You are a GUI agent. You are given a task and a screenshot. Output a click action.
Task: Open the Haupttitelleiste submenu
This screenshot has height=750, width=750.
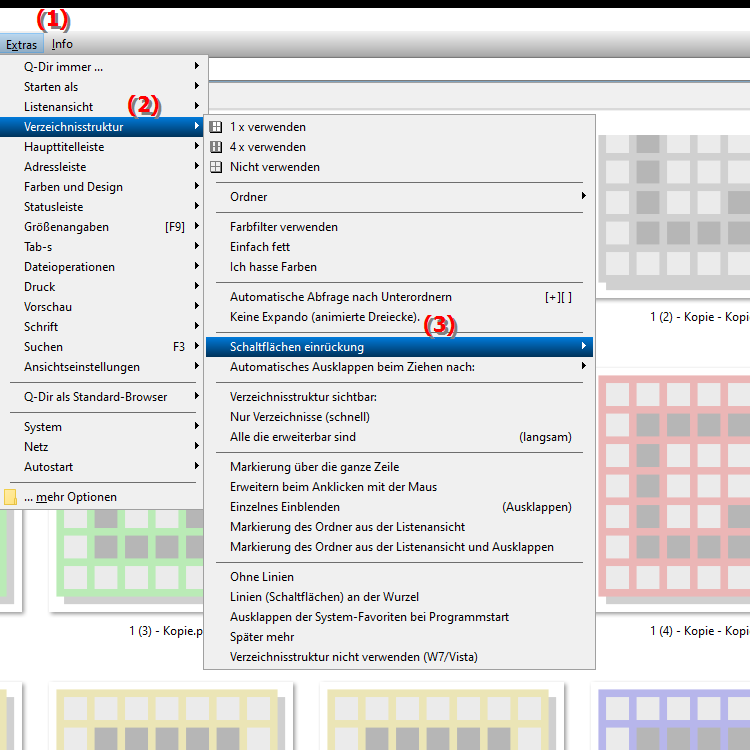103,147
